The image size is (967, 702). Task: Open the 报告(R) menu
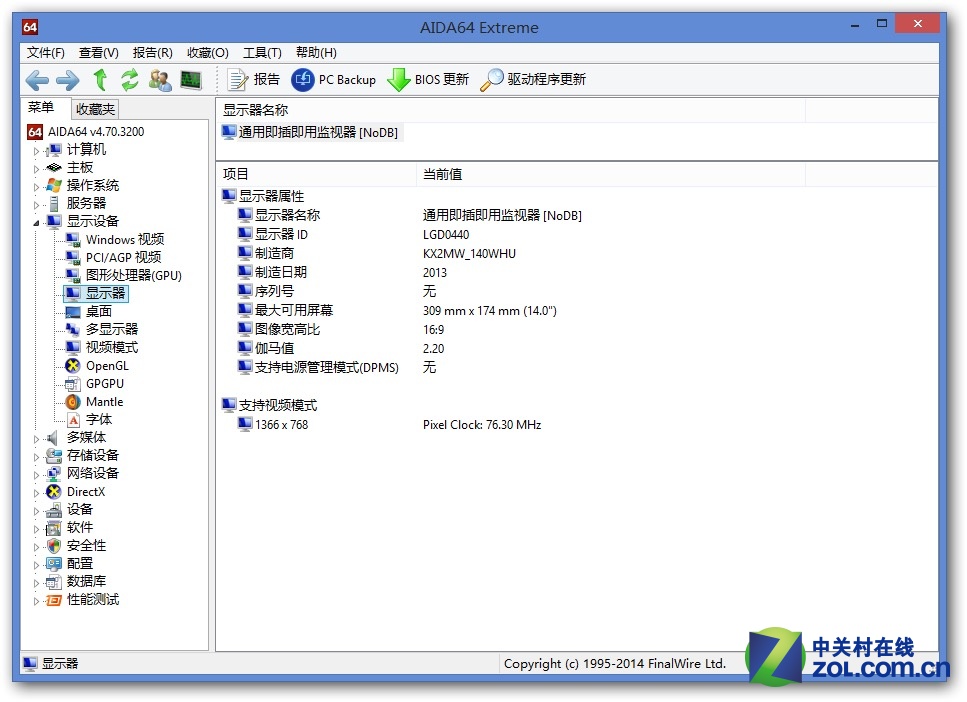point(152,52)
